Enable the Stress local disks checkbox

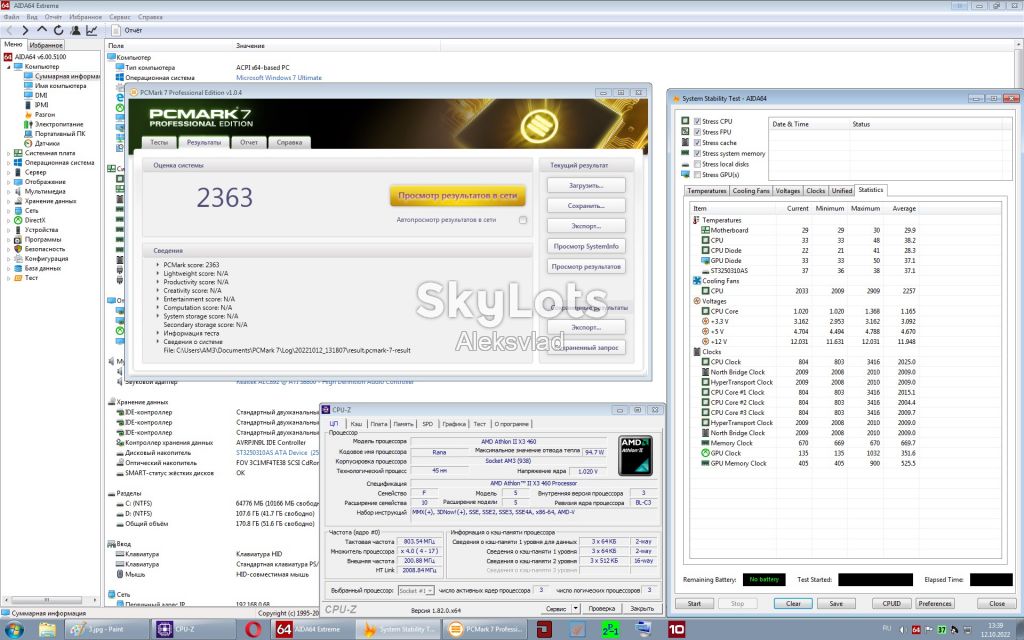pyautogui.click(x=697, y=164)
